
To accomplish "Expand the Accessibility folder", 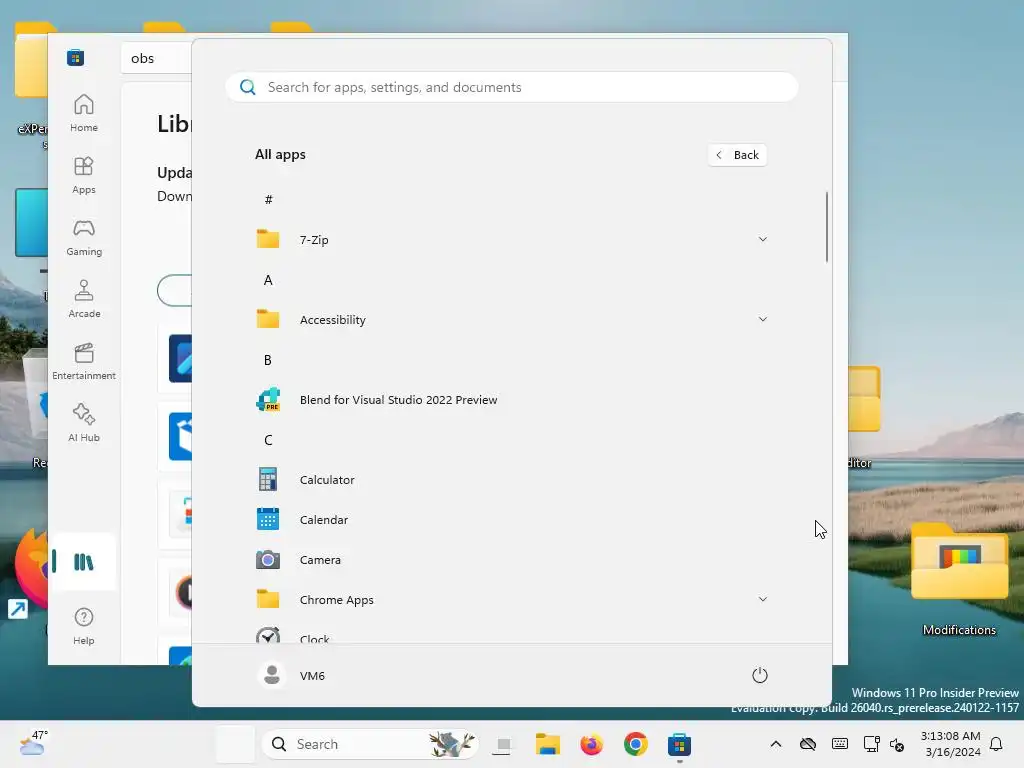I will [x=511, y=319].
